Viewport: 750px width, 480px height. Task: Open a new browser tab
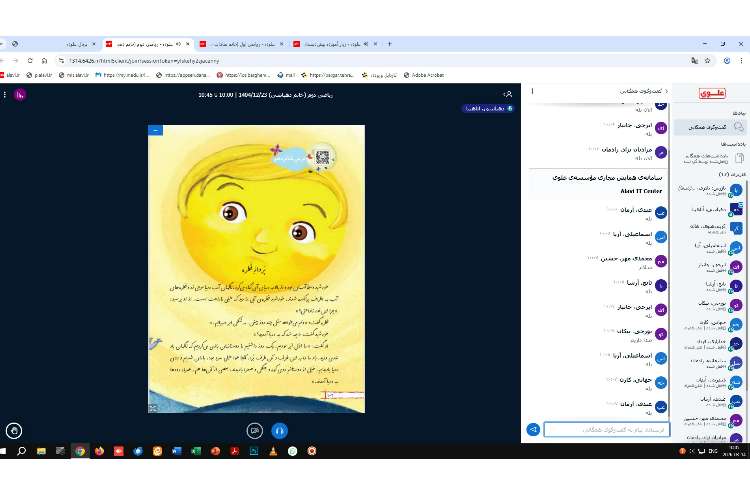tap(389, 44)
